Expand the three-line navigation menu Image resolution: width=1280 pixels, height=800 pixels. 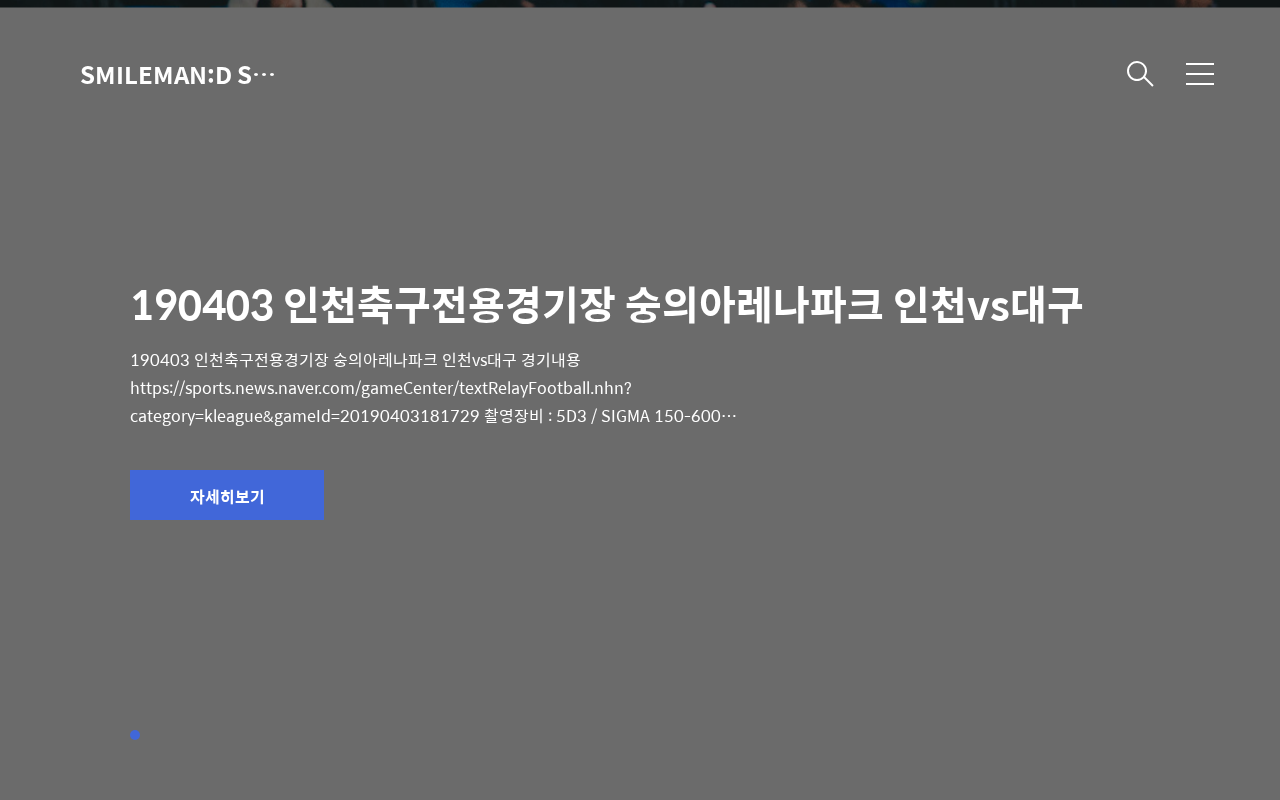click(x=1200, y=74)
